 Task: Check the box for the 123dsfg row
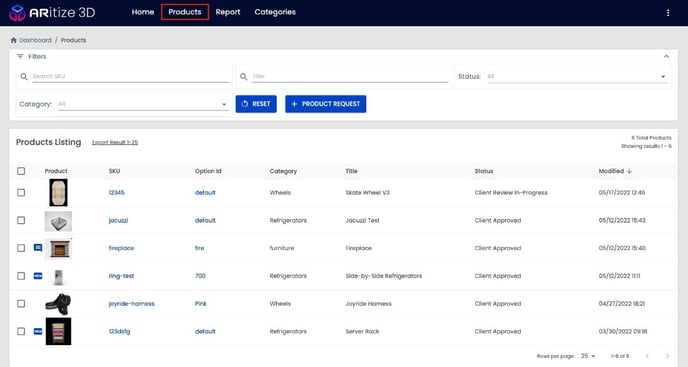pos(21,331)
